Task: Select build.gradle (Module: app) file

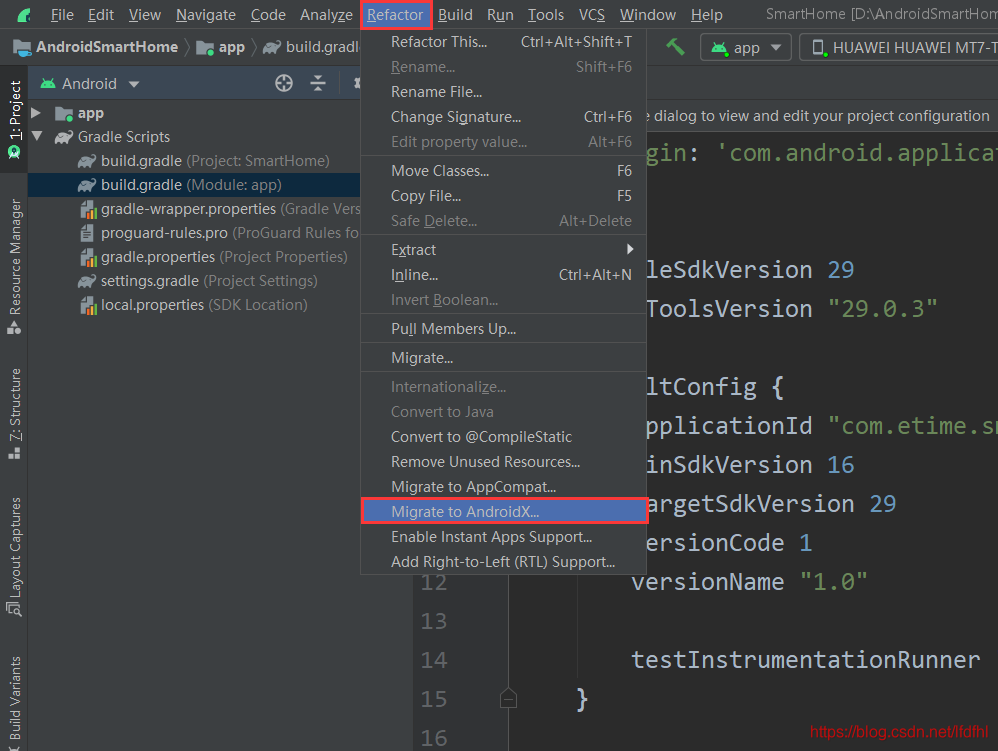Action: pos(194,185)
